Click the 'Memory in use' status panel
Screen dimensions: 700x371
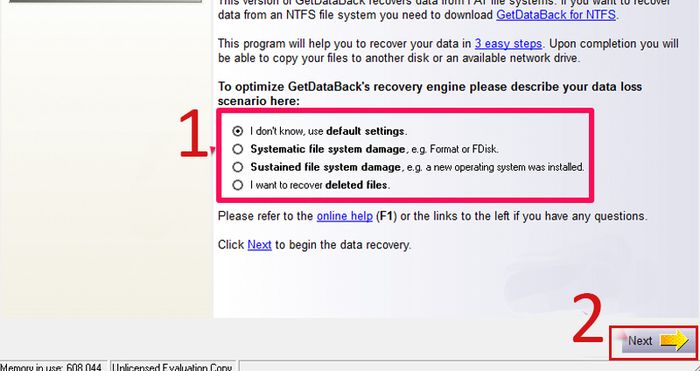coord(53,366)
